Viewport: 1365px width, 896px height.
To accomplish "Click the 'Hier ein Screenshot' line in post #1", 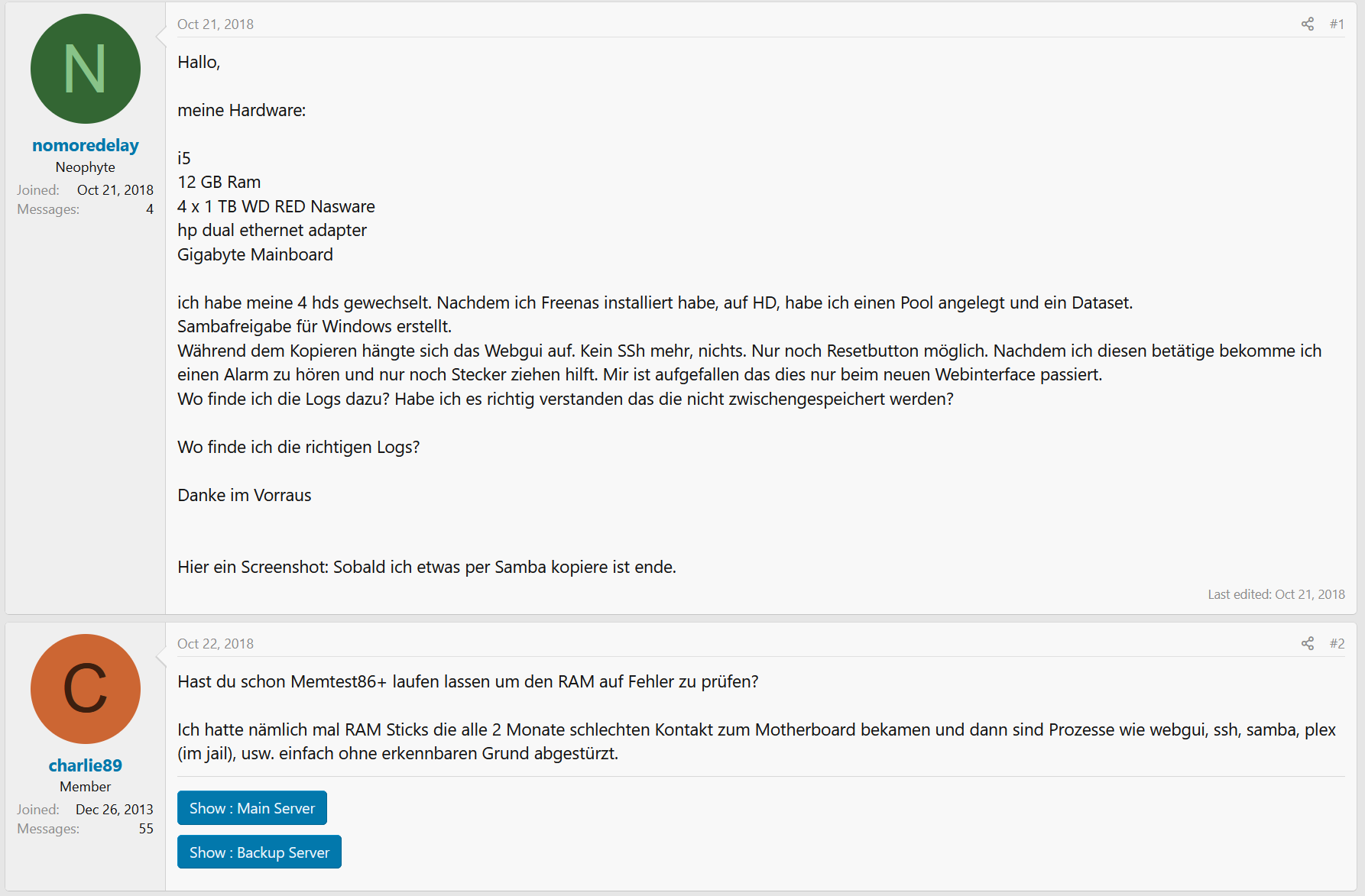I will tap(426, 567).
